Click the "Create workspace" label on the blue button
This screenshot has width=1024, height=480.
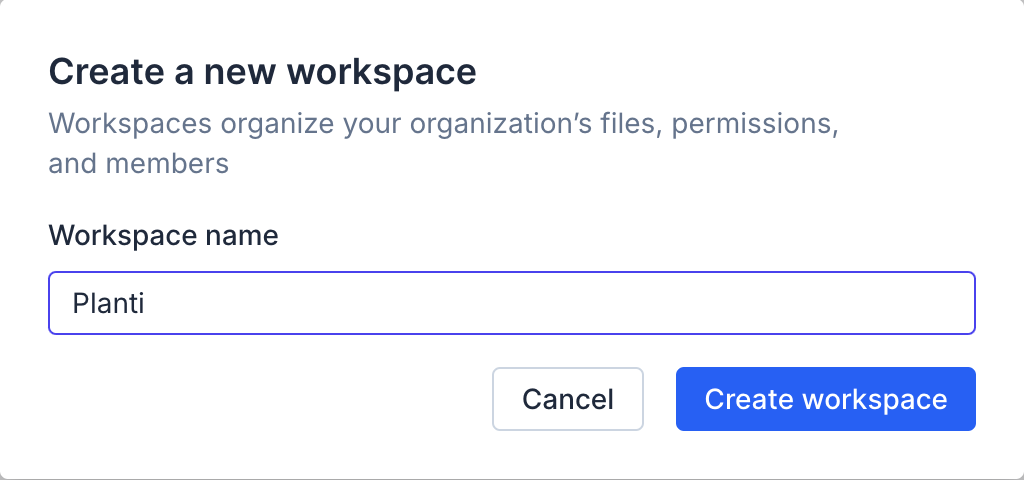[x=825, y=399]
